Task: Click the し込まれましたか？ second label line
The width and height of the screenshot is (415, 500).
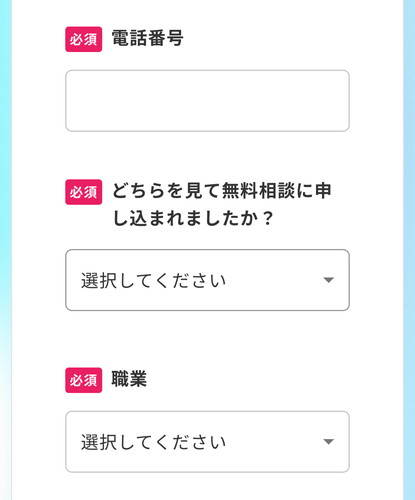Action: pyautogui.click(x=193, y=219)
